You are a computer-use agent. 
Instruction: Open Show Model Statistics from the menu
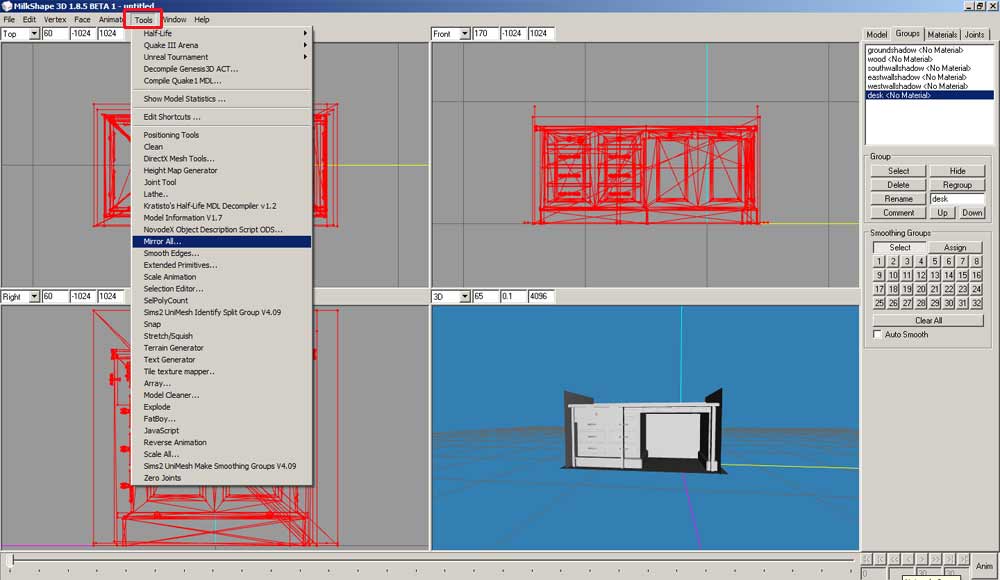pyautogui.click(x=184, y=99)
